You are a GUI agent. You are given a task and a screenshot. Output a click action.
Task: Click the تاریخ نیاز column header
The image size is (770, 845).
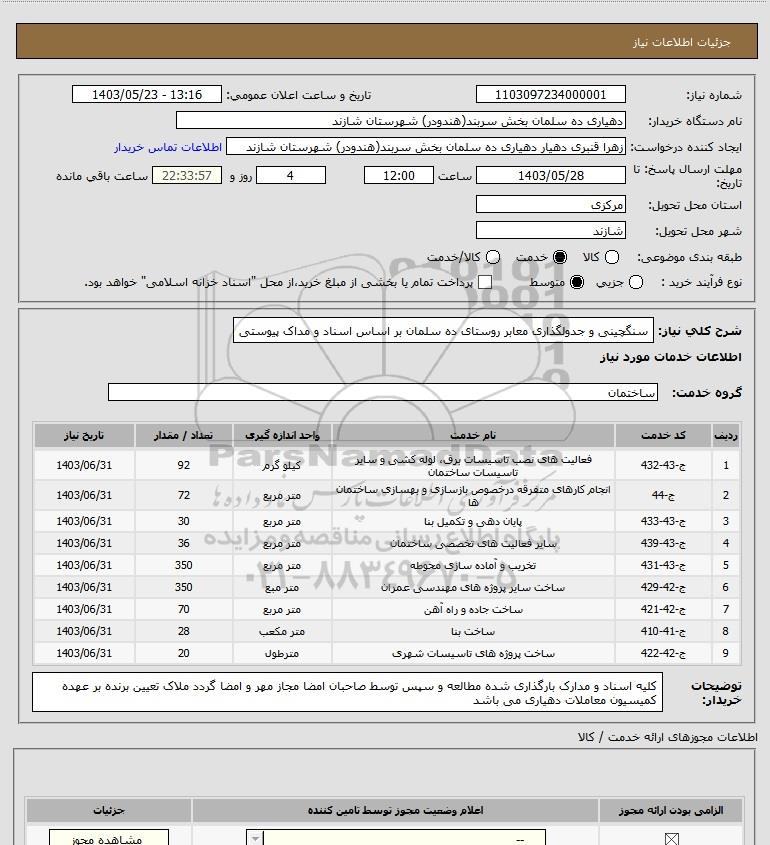84,435
